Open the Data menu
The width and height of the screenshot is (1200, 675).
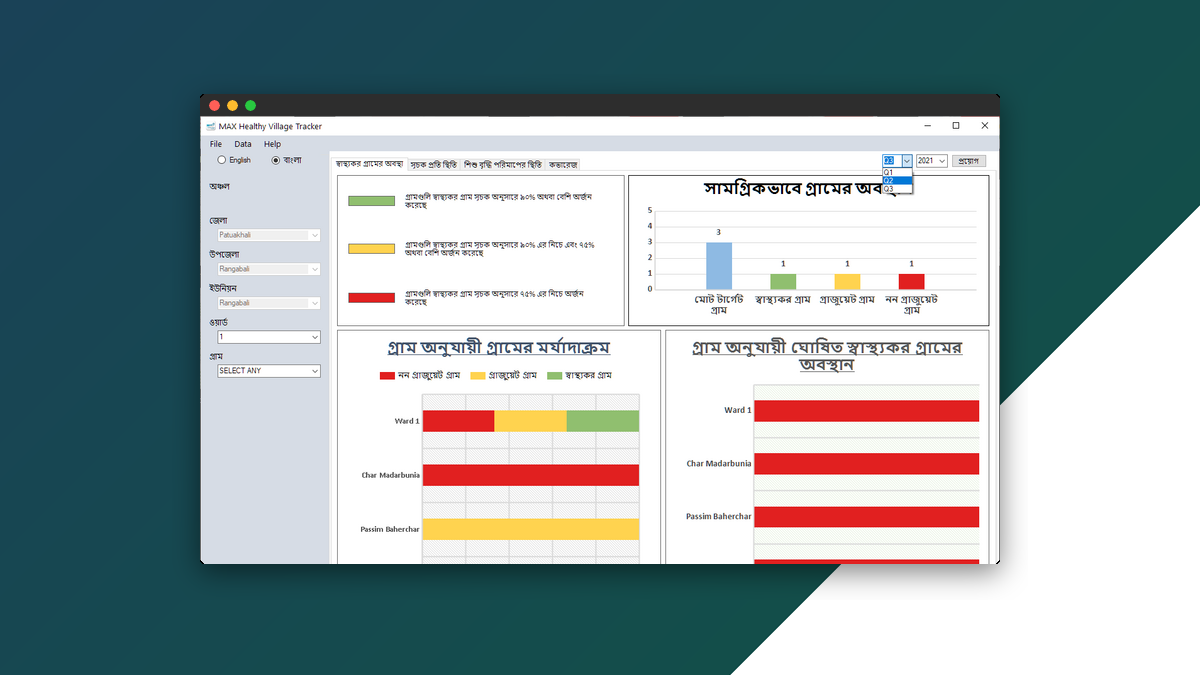click(242, 143)
